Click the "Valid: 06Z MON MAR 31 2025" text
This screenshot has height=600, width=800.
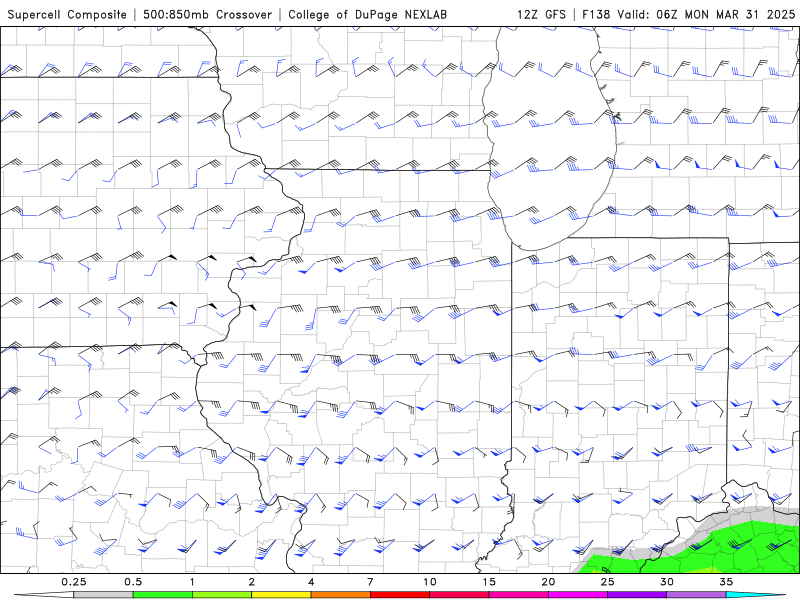(706, 15)
